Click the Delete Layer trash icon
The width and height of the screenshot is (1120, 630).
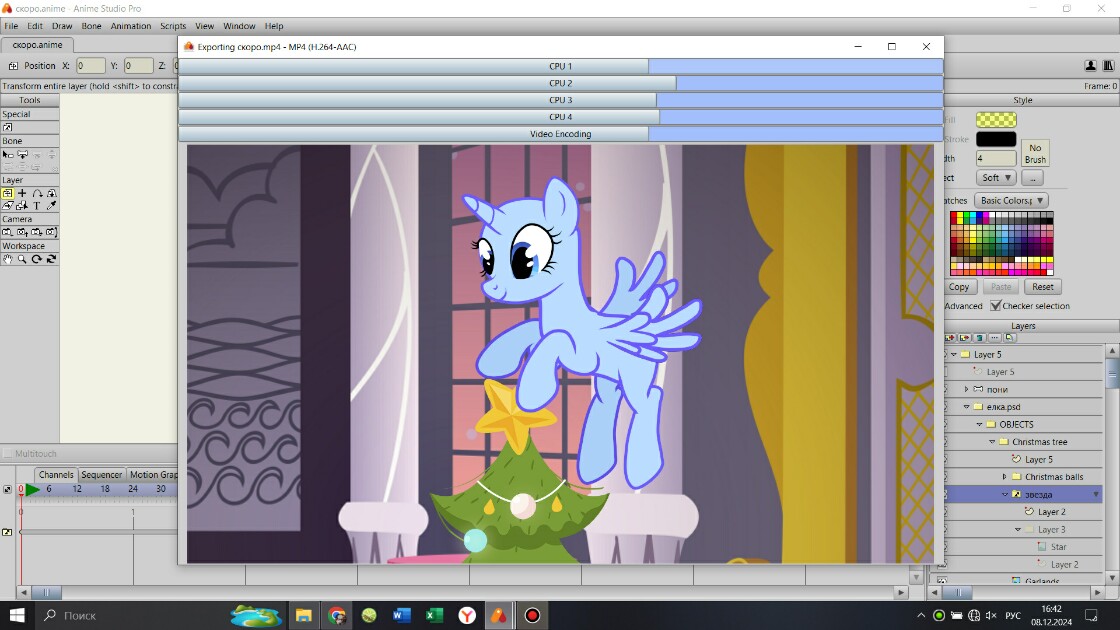click(980, 338)
